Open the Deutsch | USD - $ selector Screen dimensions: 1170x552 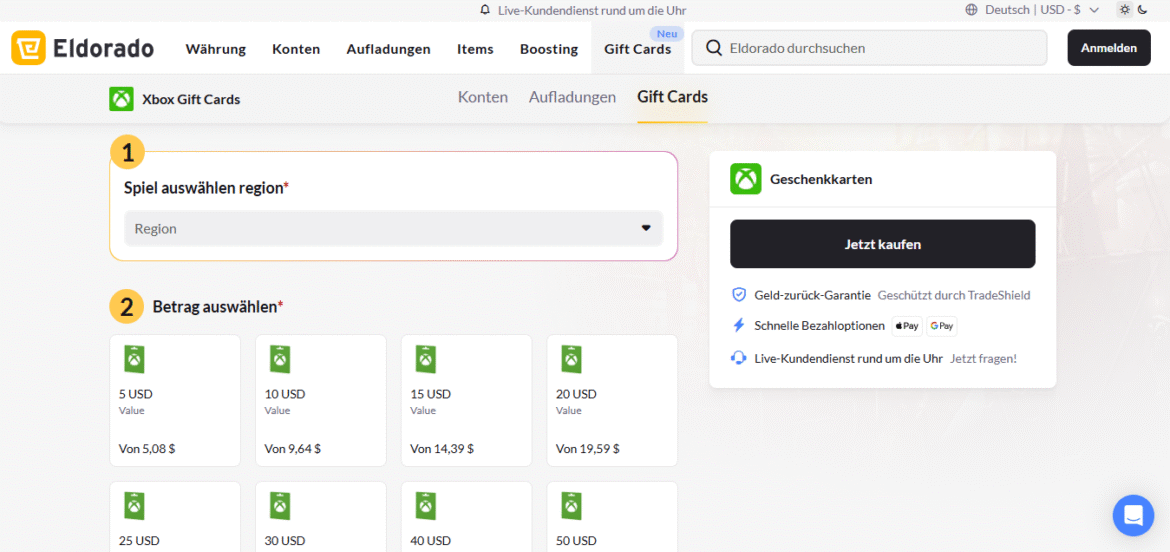pos(1042,10)
